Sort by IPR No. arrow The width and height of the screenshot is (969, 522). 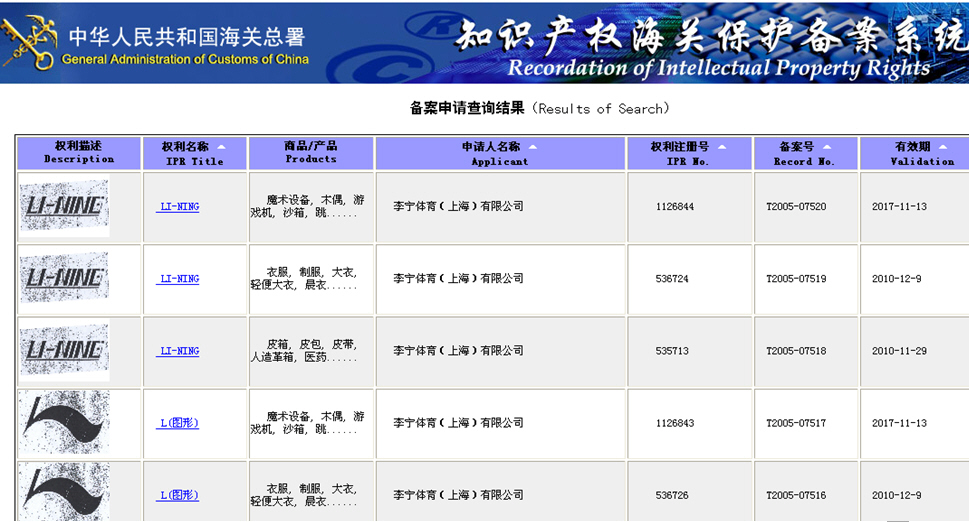click(722, 147)
